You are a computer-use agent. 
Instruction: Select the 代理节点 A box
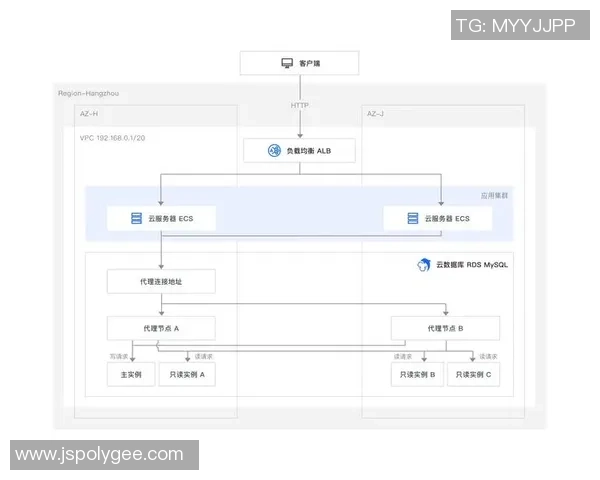(161, 327)
